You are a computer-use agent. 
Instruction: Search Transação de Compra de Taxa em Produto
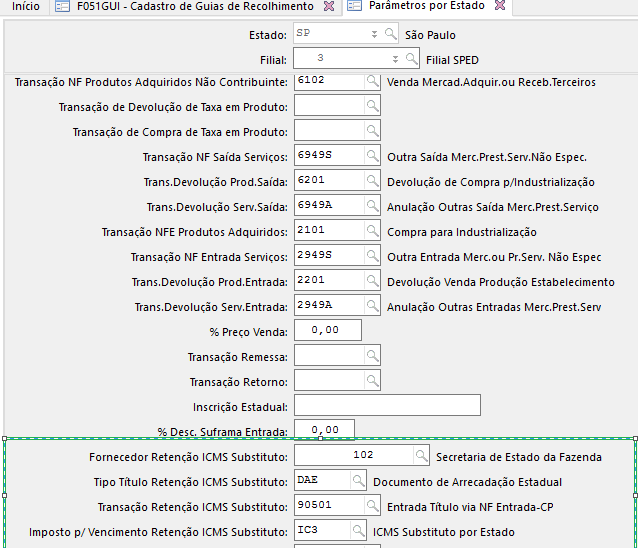372,131
